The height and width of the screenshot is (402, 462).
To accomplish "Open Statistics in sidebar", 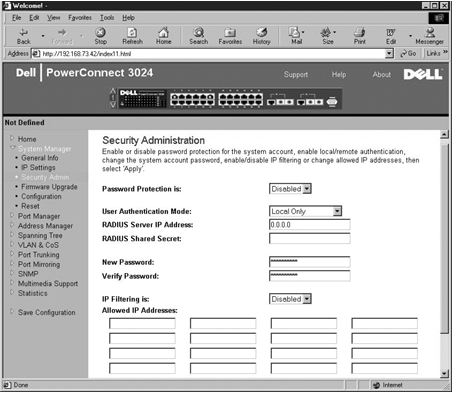I will (32, 293).
